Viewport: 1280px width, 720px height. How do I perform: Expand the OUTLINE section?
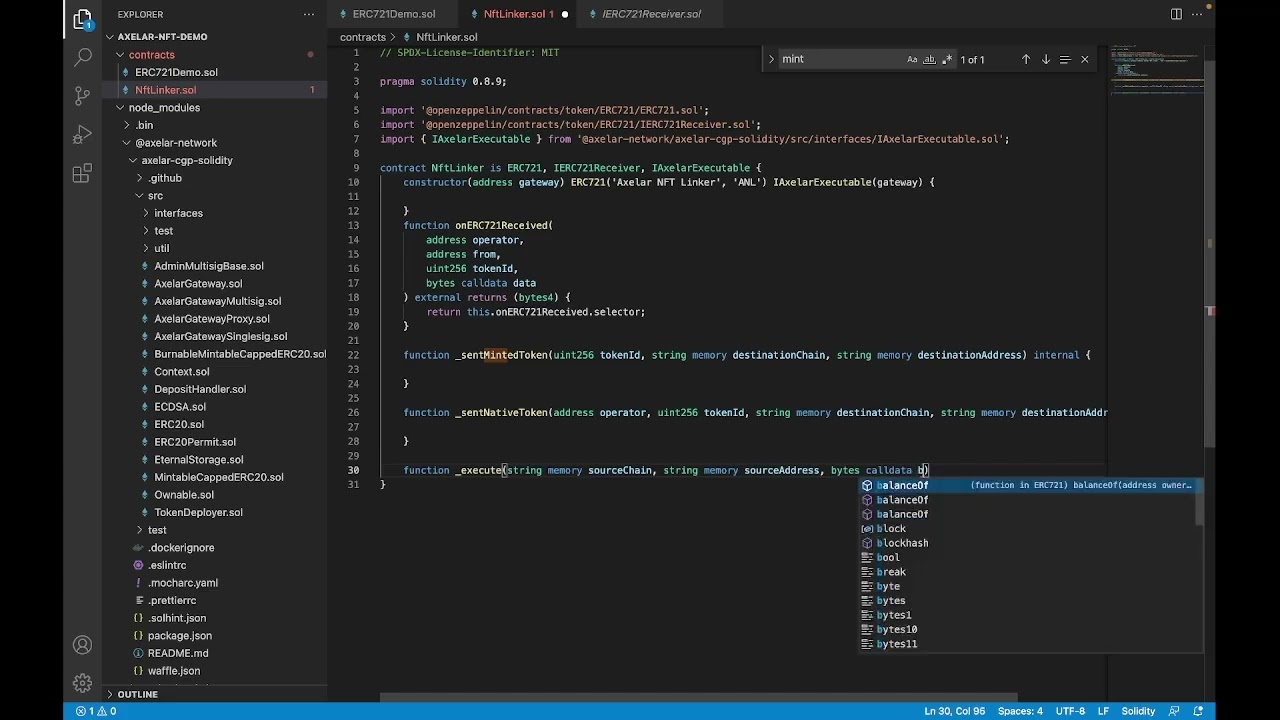(x=137, y=694)
